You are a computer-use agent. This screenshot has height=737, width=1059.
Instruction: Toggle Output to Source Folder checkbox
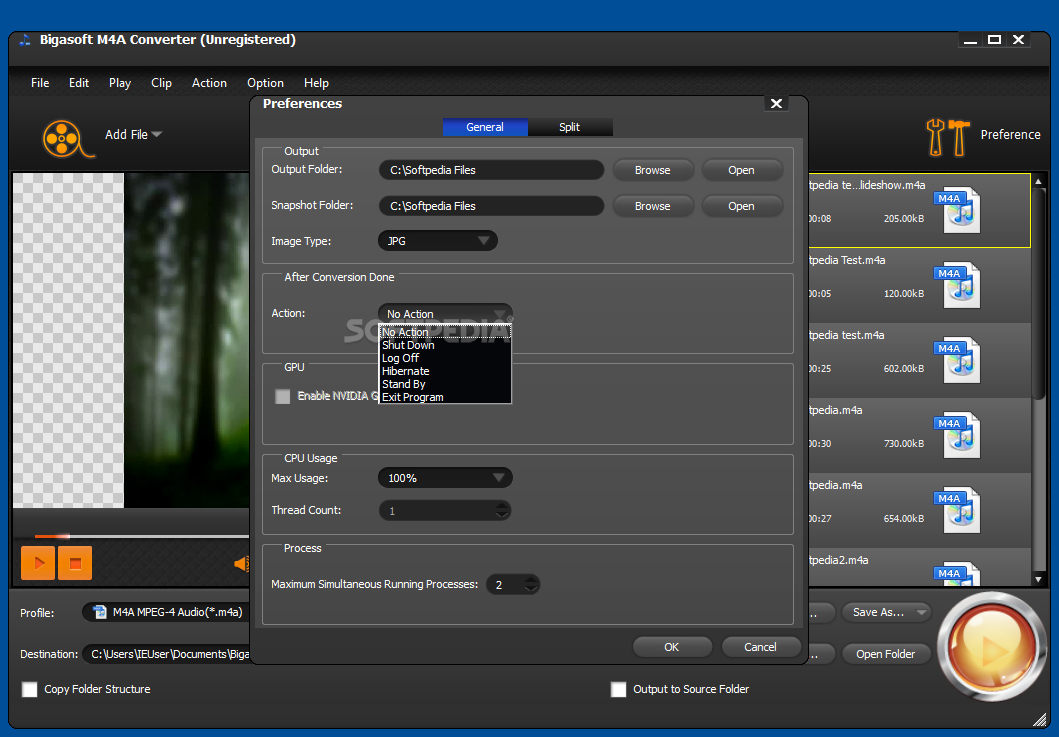(x=618, y=689)
